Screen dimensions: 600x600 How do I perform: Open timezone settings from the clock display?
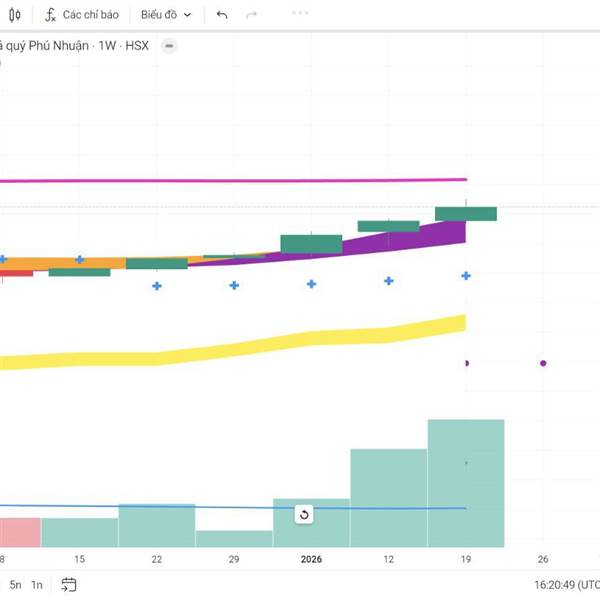point(565,584)
